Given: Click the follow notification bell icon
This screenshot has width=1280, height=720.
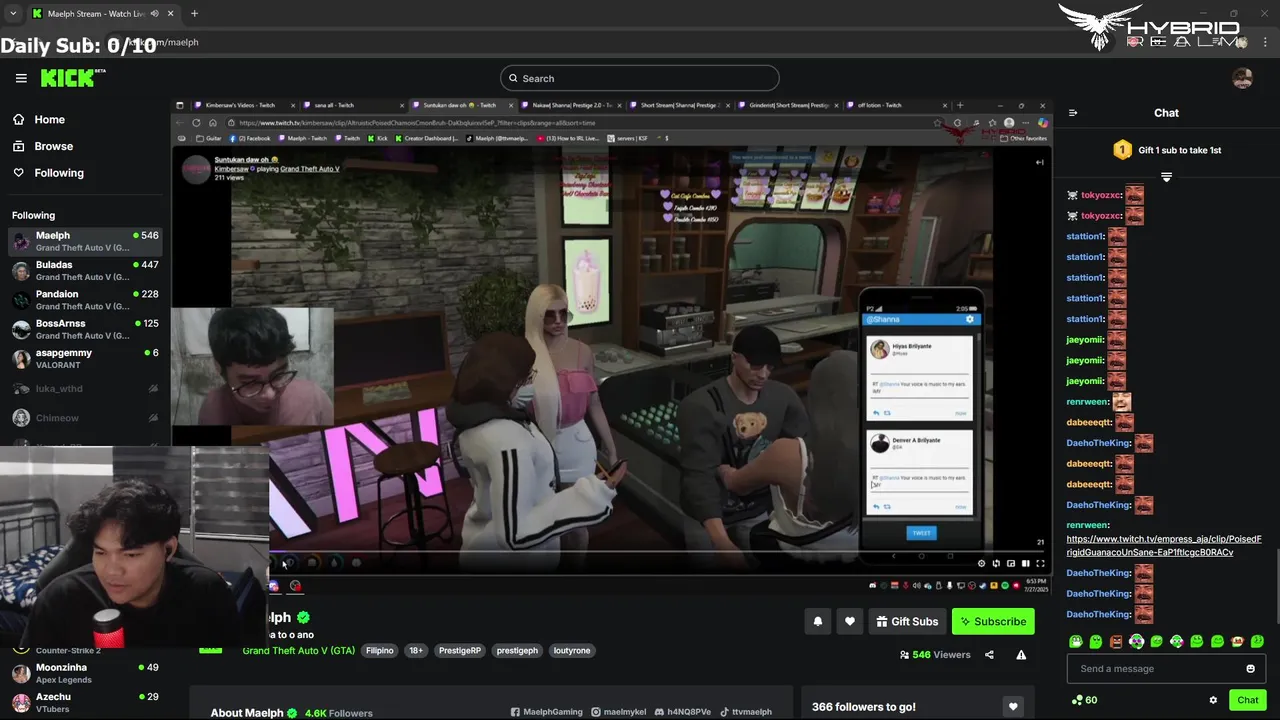Looking at the screenshot, I should pyautogui.click(x=817, y=621).
